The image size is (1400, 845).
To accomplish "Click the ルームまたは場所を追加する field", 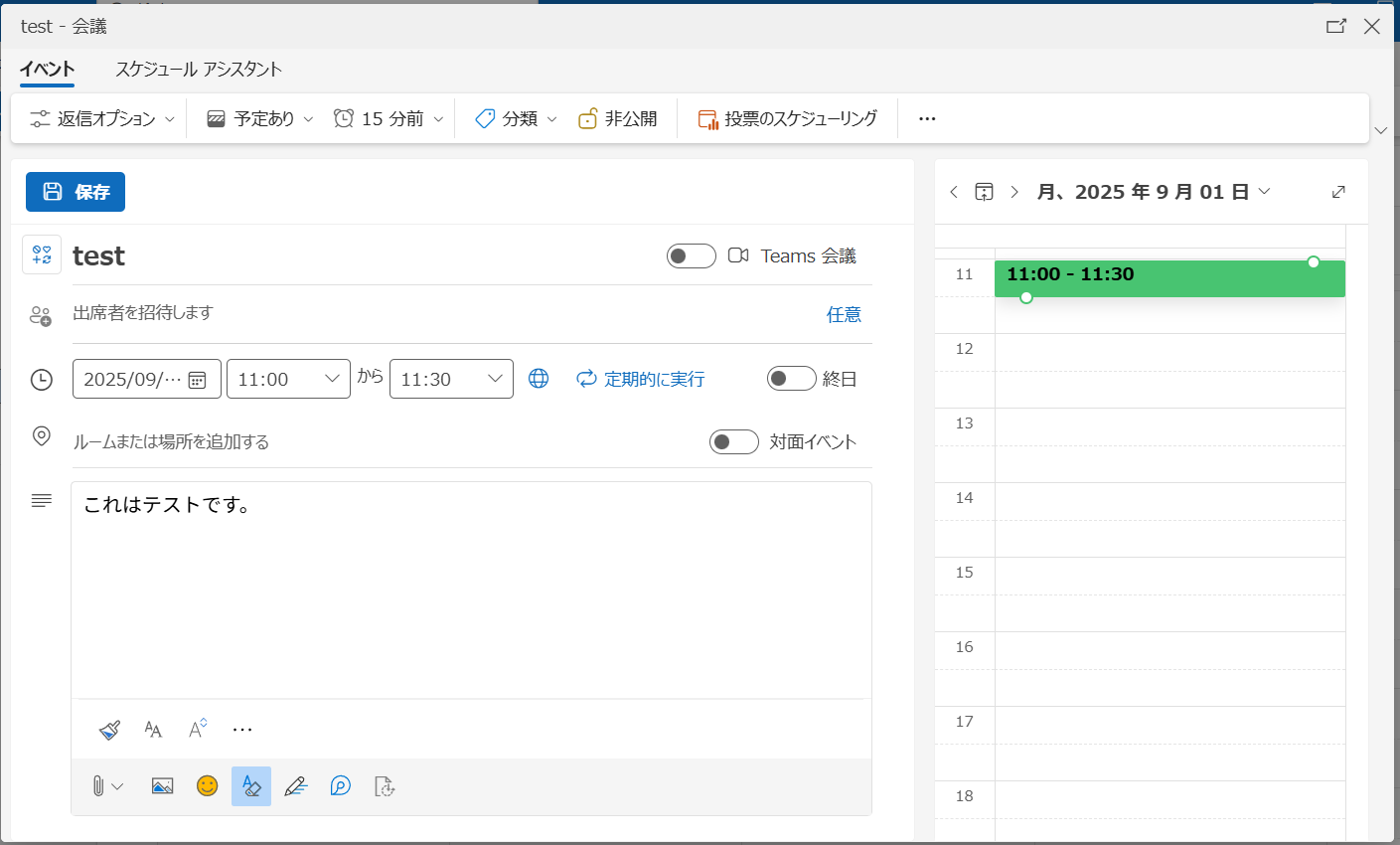I will click(383, 441).
